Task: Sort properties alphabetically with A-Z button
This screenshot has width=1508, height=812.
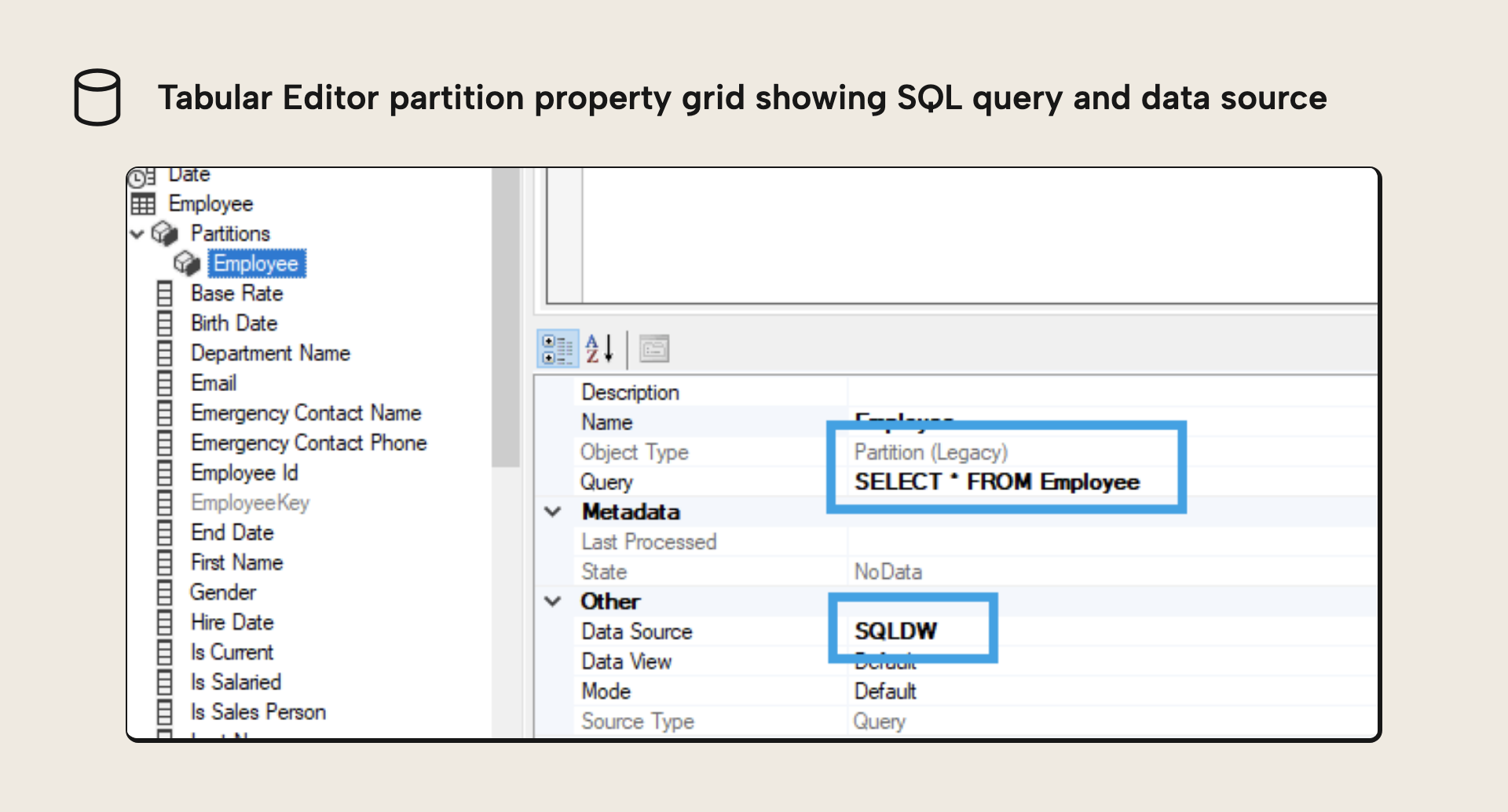Action: click(x=599, y=349)
